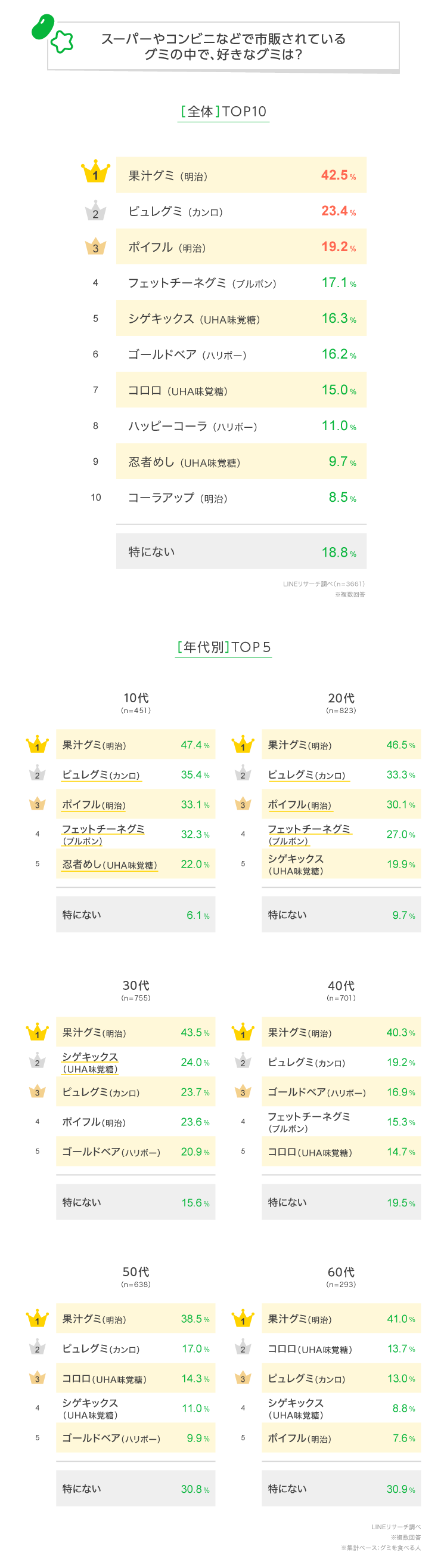The width and height of the screenshot is (447, 1568).
Task: Click the [全体] TOP10 heading
Action: (223, 112)
